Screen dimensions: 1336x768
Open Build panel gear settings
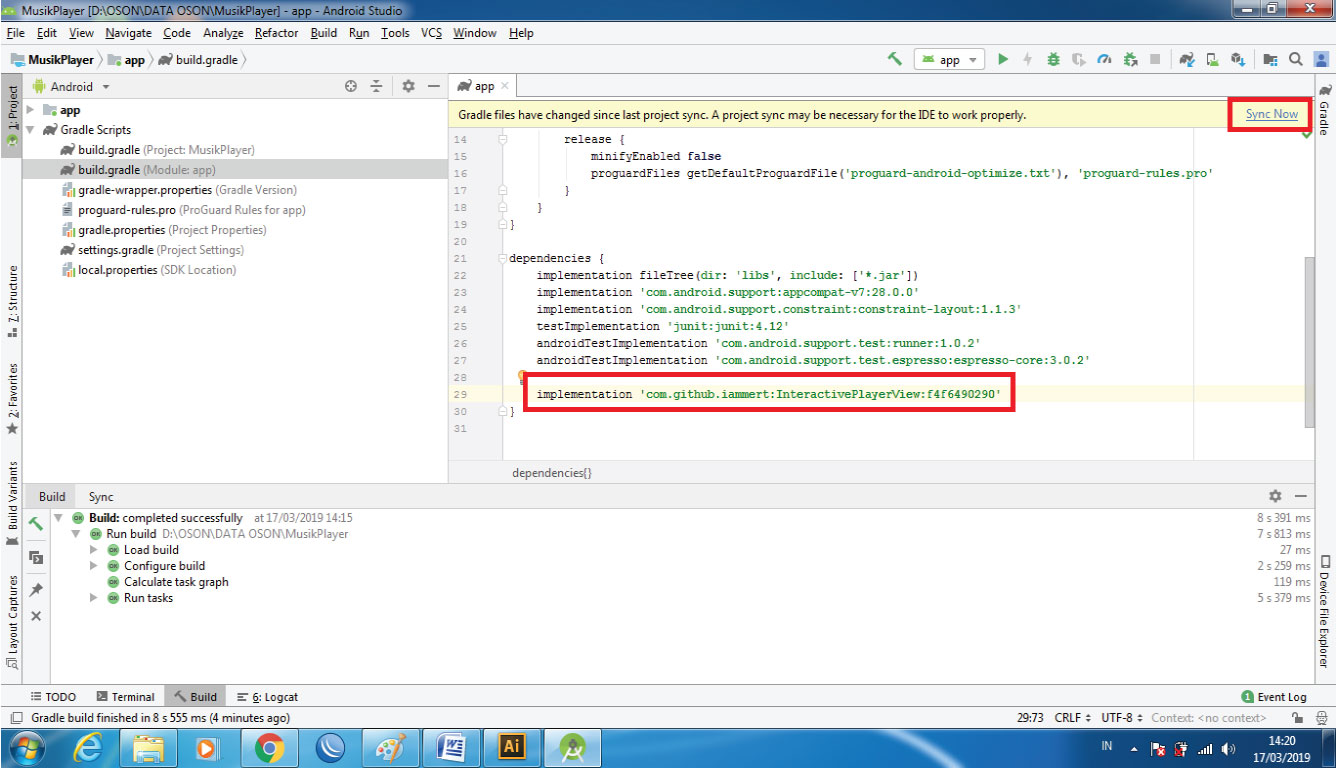point(1275,496)
